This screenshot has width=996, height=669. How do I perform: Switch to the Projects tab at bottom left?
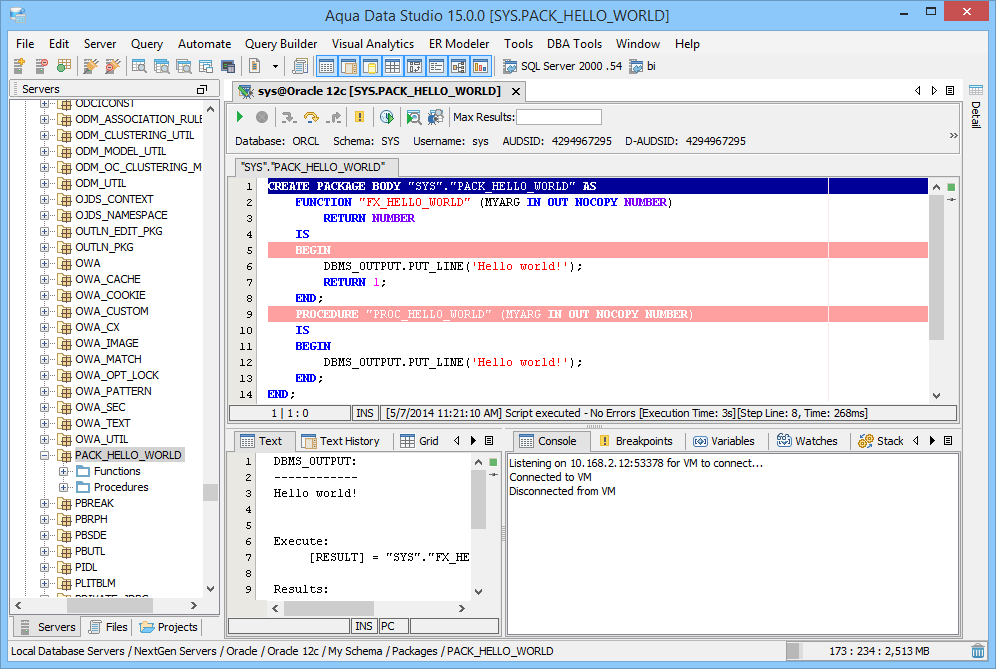click(x=169, y=627)
